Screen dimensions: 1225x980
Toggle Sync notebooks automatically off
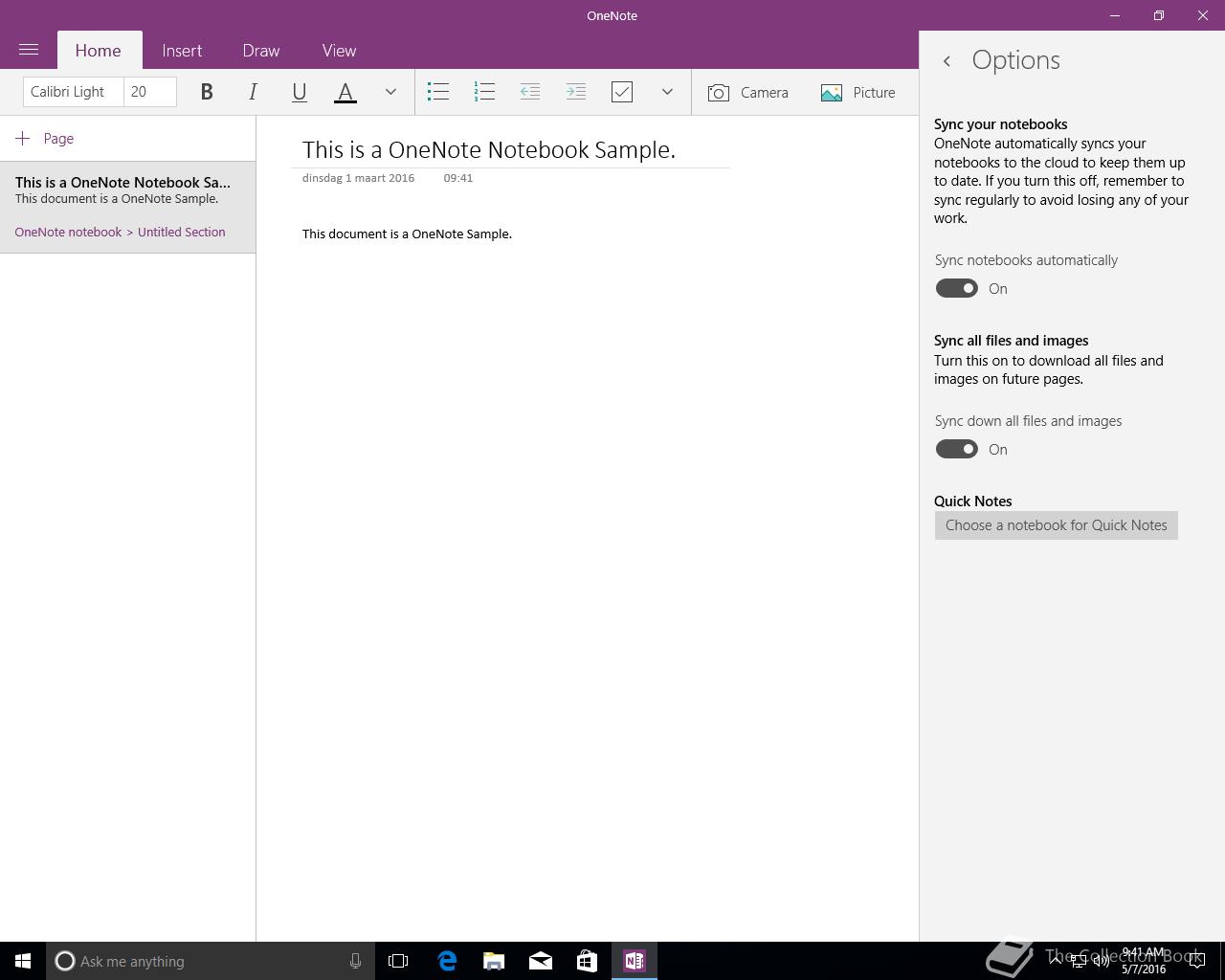(x=956, y=288)
